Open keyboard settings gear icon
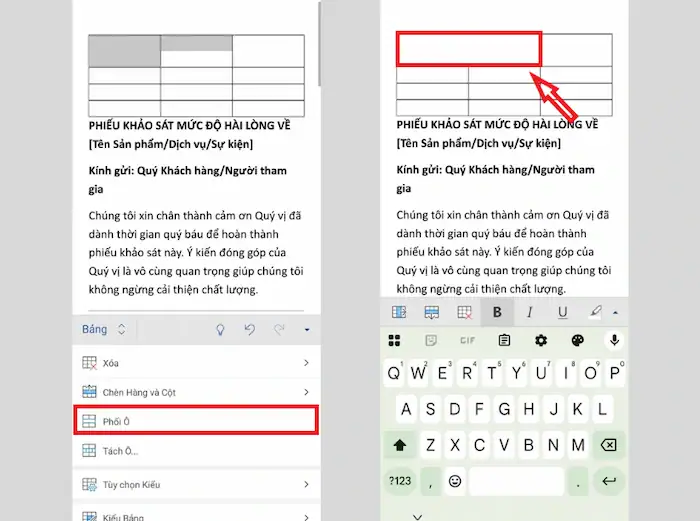Viewport: 700px width, 521px height. (541, 341)
